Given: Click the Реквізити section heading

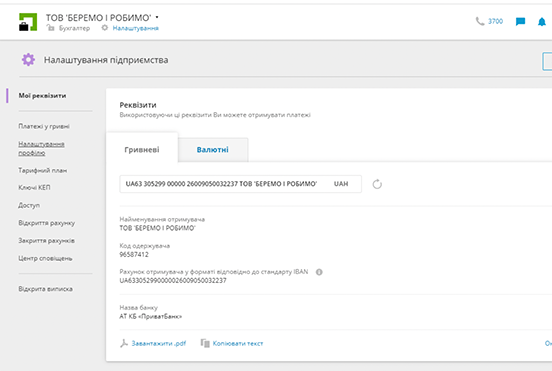Looking at the screenshot, I should [138, 105].
